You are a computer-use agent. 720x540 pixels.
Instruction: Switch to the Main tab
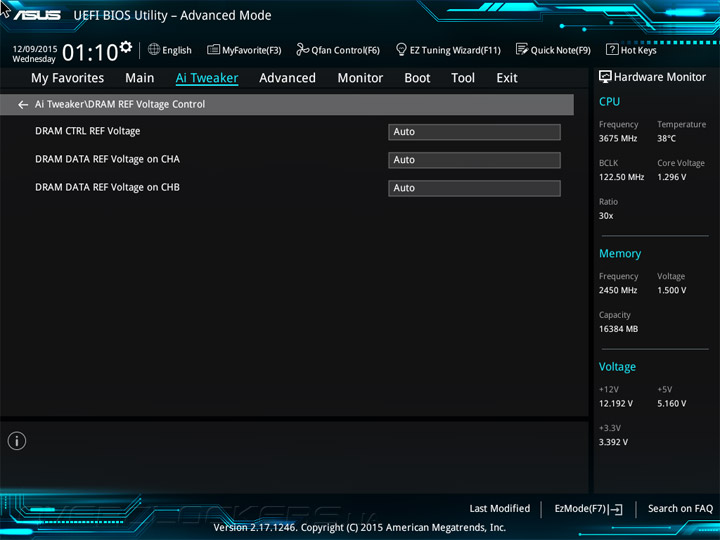pos(140,78)
